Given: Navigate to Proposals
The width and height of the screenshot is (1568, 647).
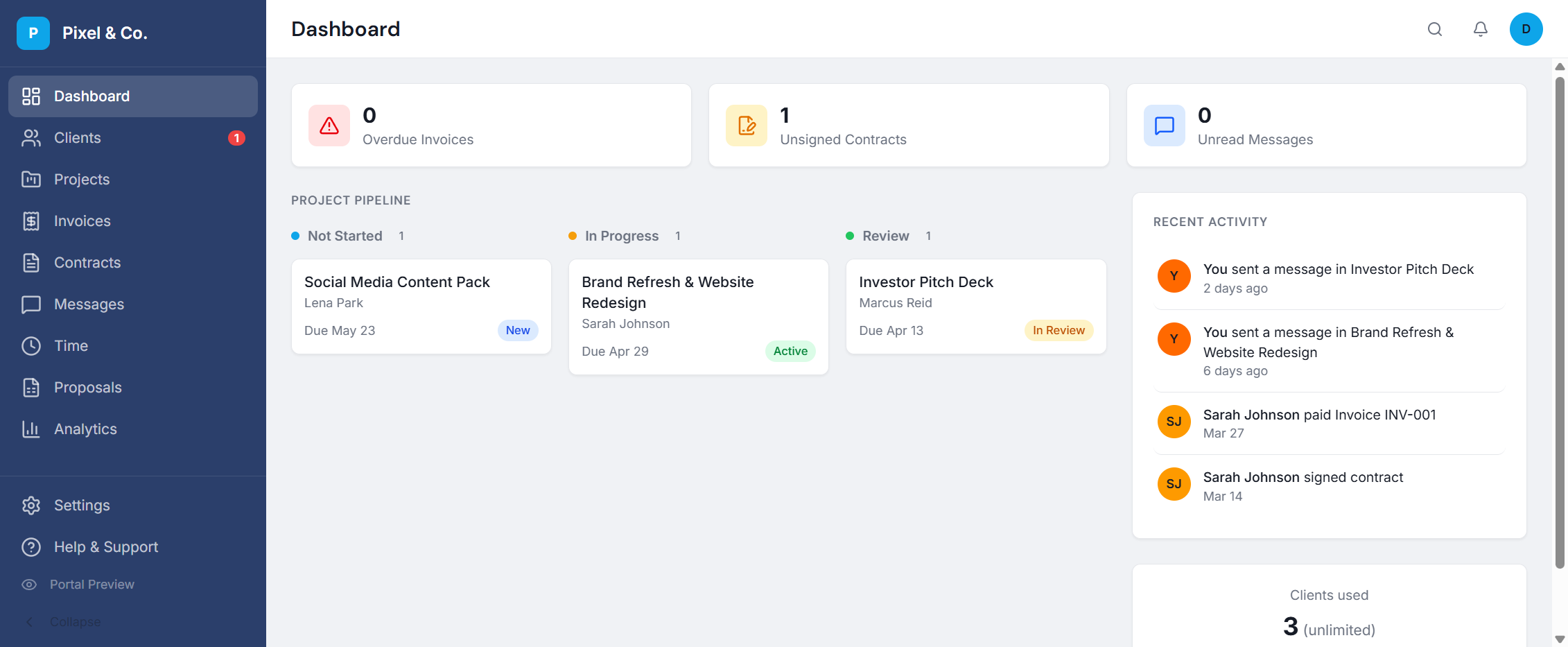Looking at the screenshot, I should tap(88, 388).
